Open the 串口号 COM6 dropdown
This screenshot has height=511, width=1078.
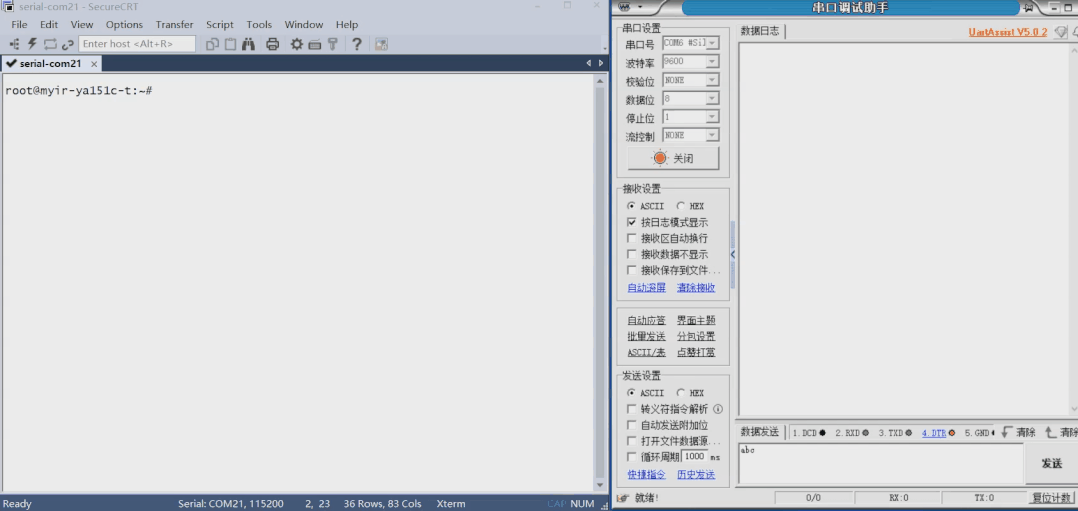pos(712,43)
